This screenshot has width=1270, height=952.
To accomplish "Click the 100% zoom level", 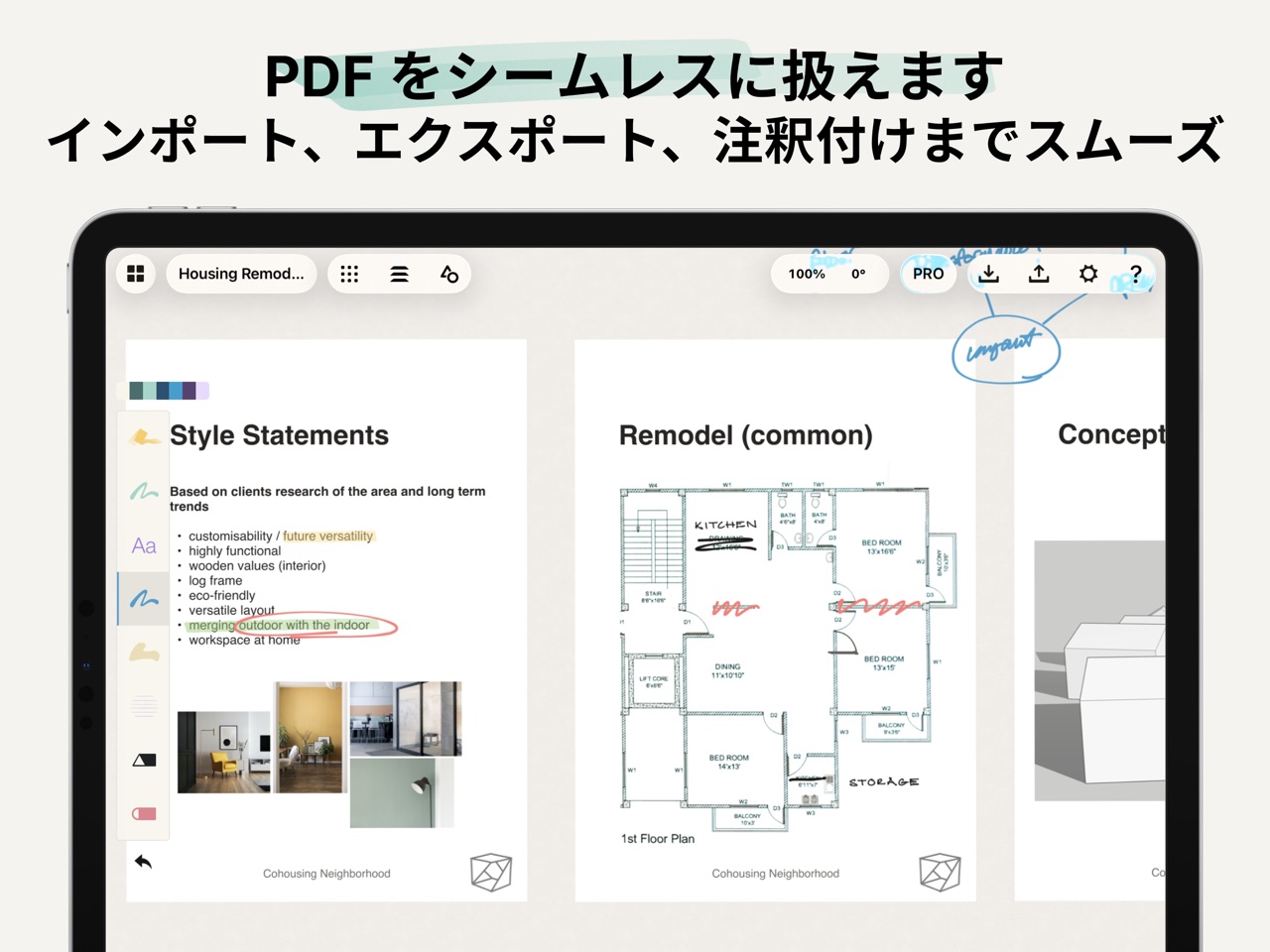I will pos(807,274).
